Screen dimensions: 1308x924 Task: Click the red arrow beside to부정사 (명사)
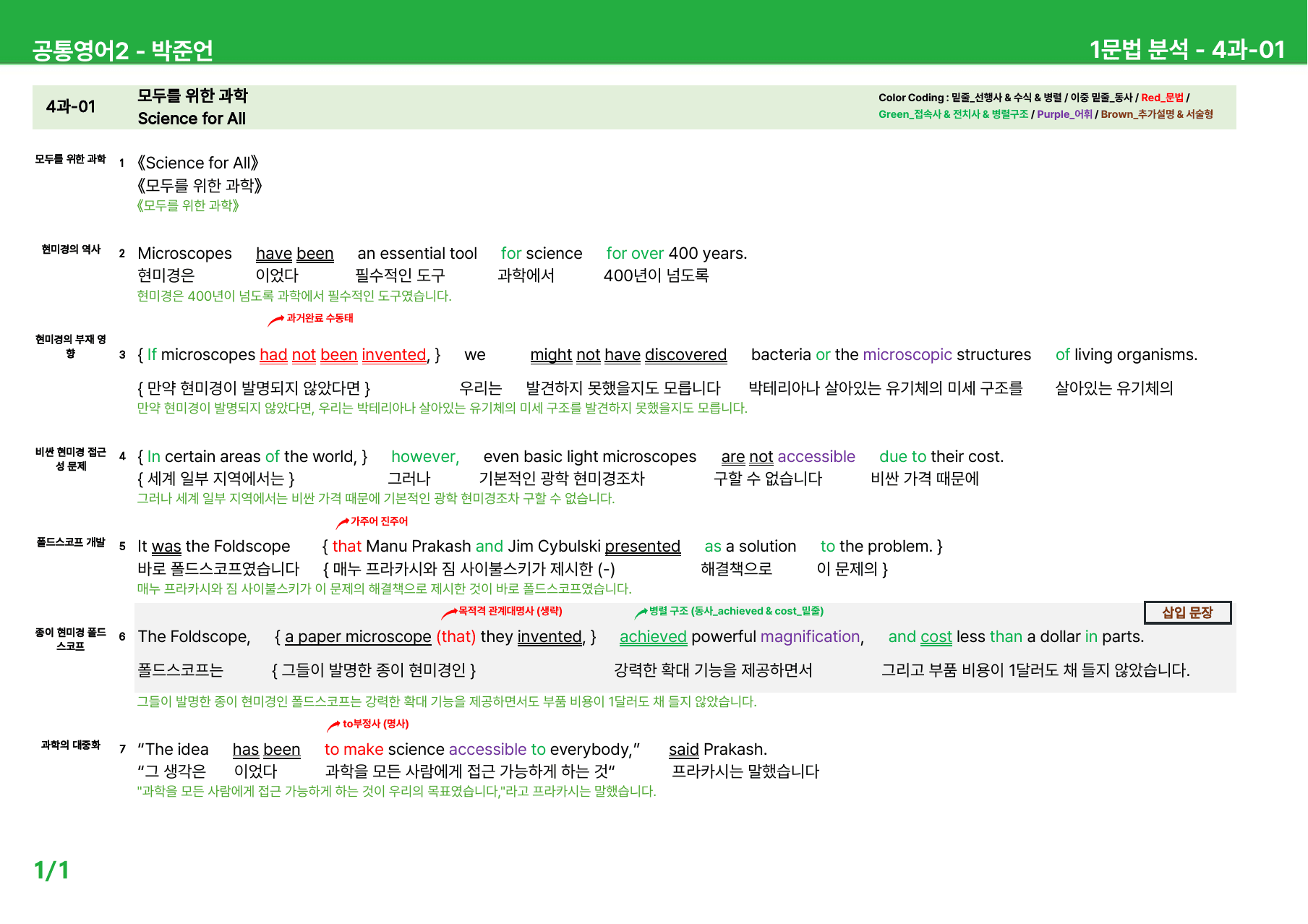tap(333, 725)
